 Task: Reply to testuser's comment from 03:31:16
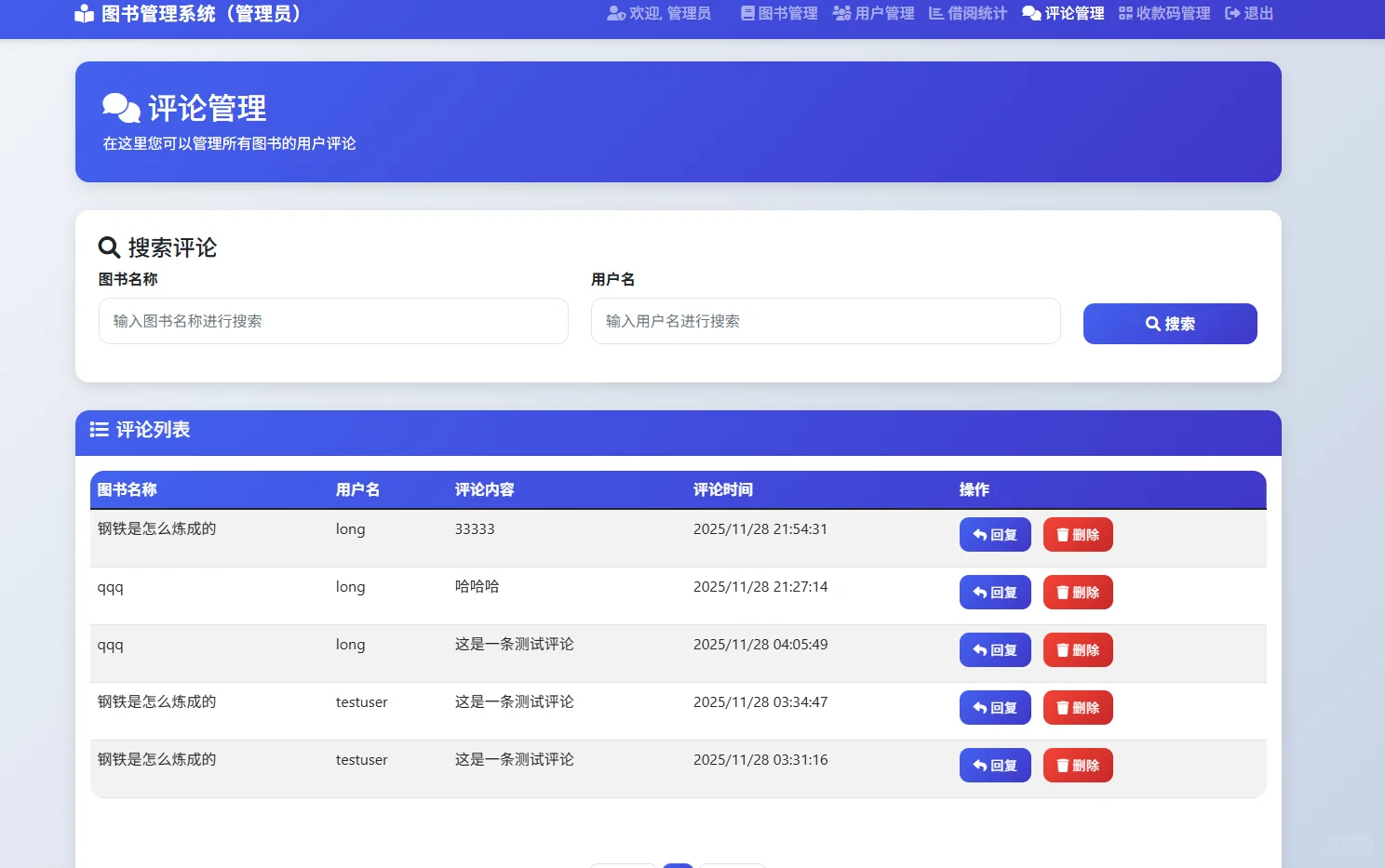994,765
